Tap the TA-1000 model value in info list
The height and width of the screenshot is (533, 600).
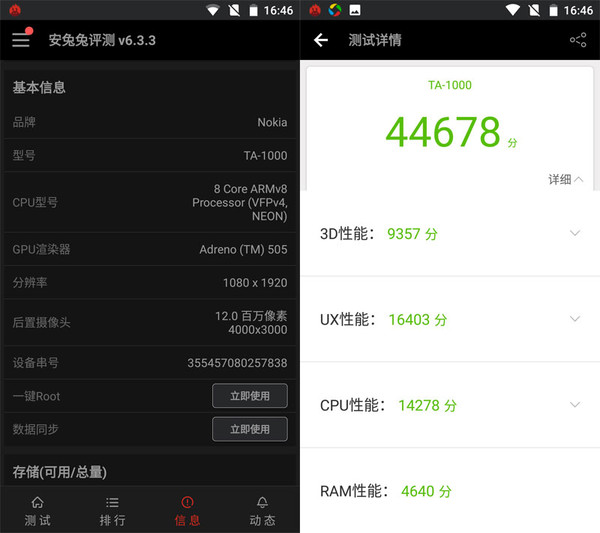(265, 155)
